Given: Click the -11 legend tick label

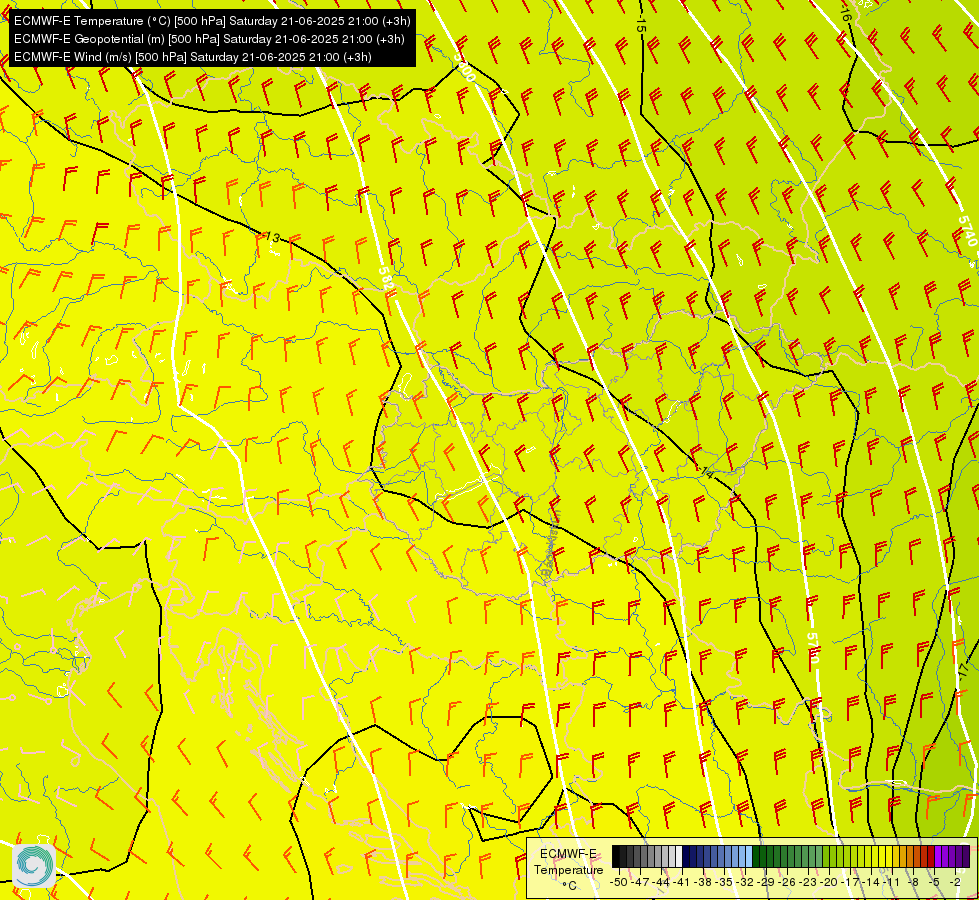Looking at the screenshot, I should [x=891, y=883].
